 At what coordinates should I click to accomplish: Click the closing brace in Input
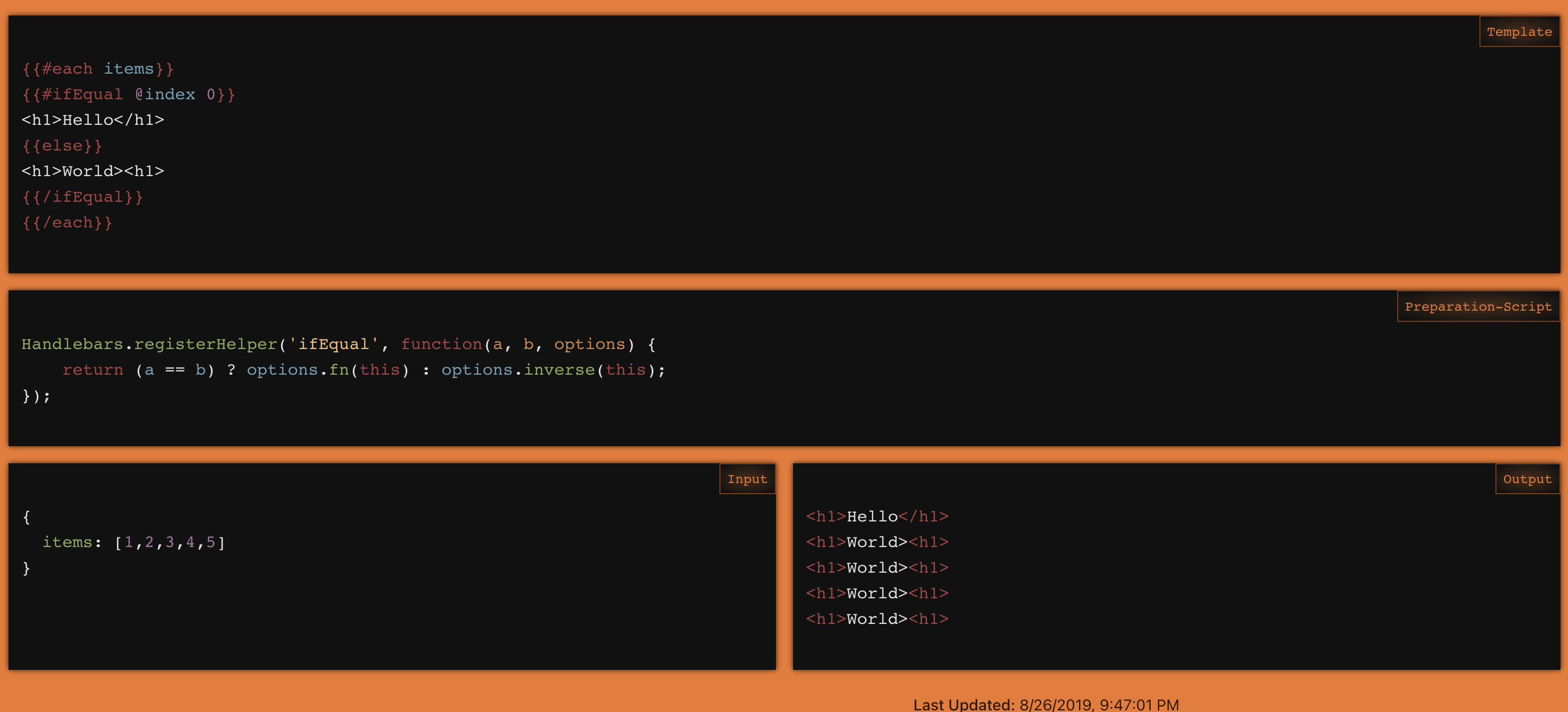pyautogui.click(x=26, y=568)
